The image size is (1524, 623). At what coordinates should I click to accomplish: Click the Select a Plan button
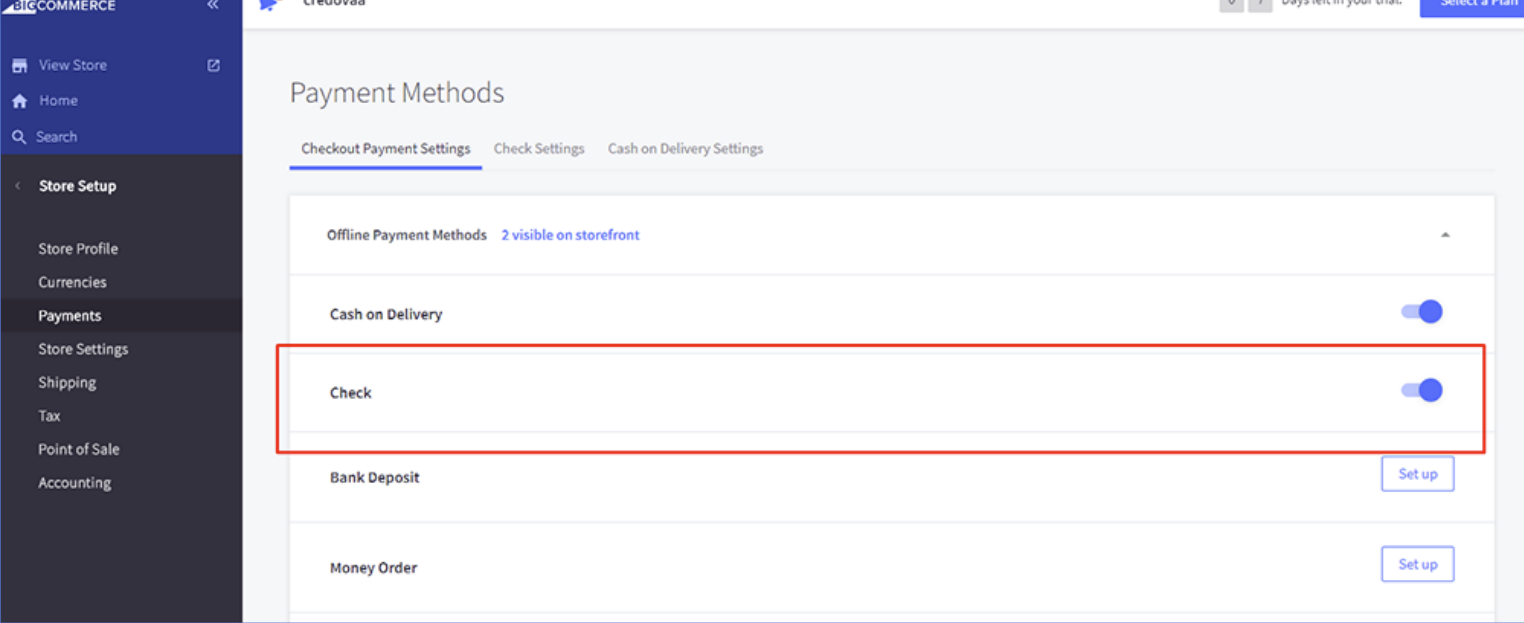(1471, 6)
